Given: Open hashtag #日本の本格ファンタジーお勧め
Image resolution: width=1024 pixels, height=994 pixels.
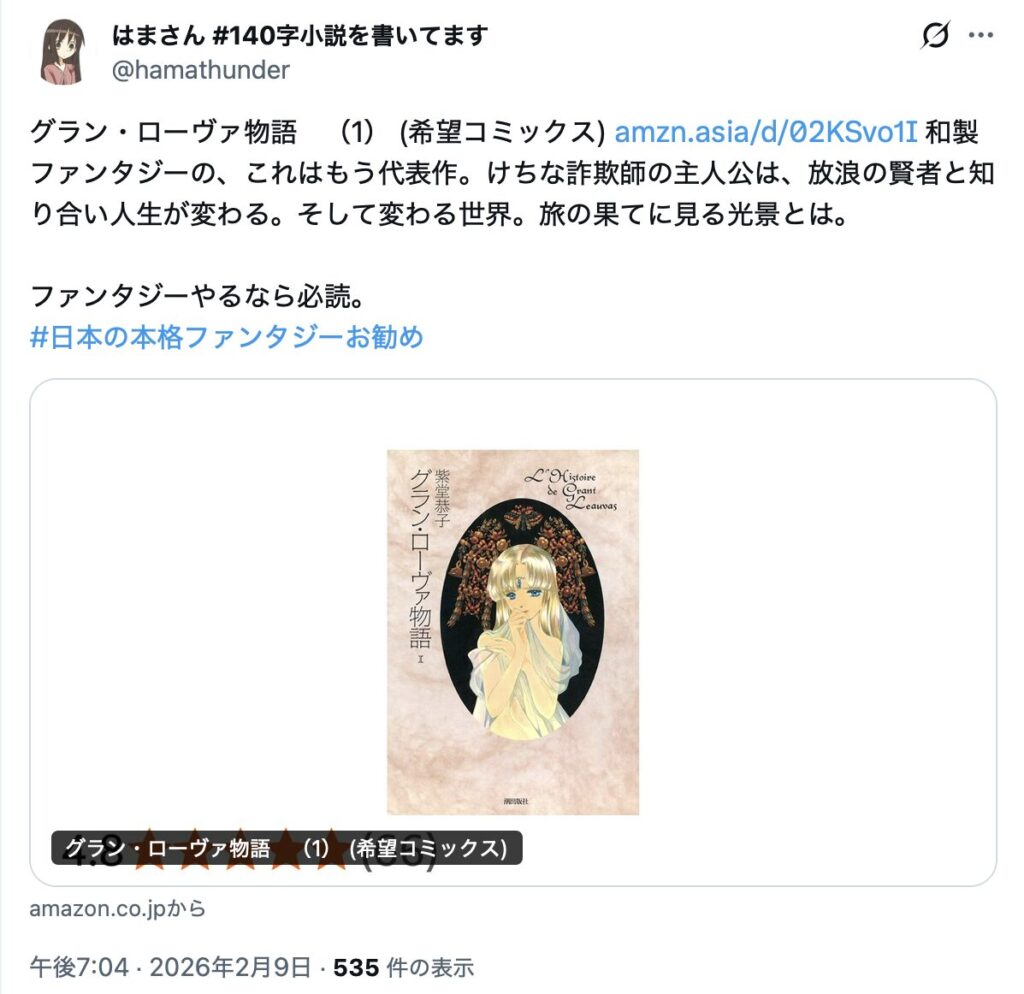Looking at the screenshot, I should pos(227,337).
